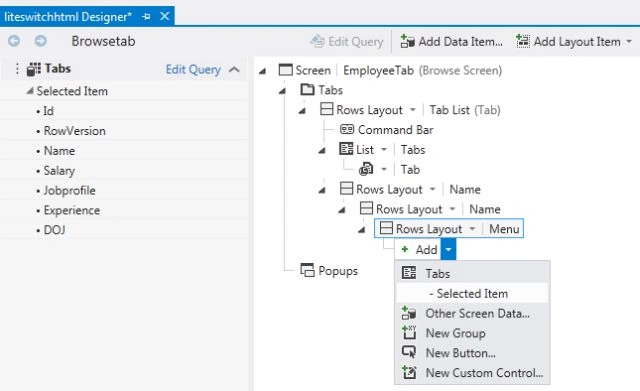Collapse the Menu Rows Layout node

click(x=362, y=230)
